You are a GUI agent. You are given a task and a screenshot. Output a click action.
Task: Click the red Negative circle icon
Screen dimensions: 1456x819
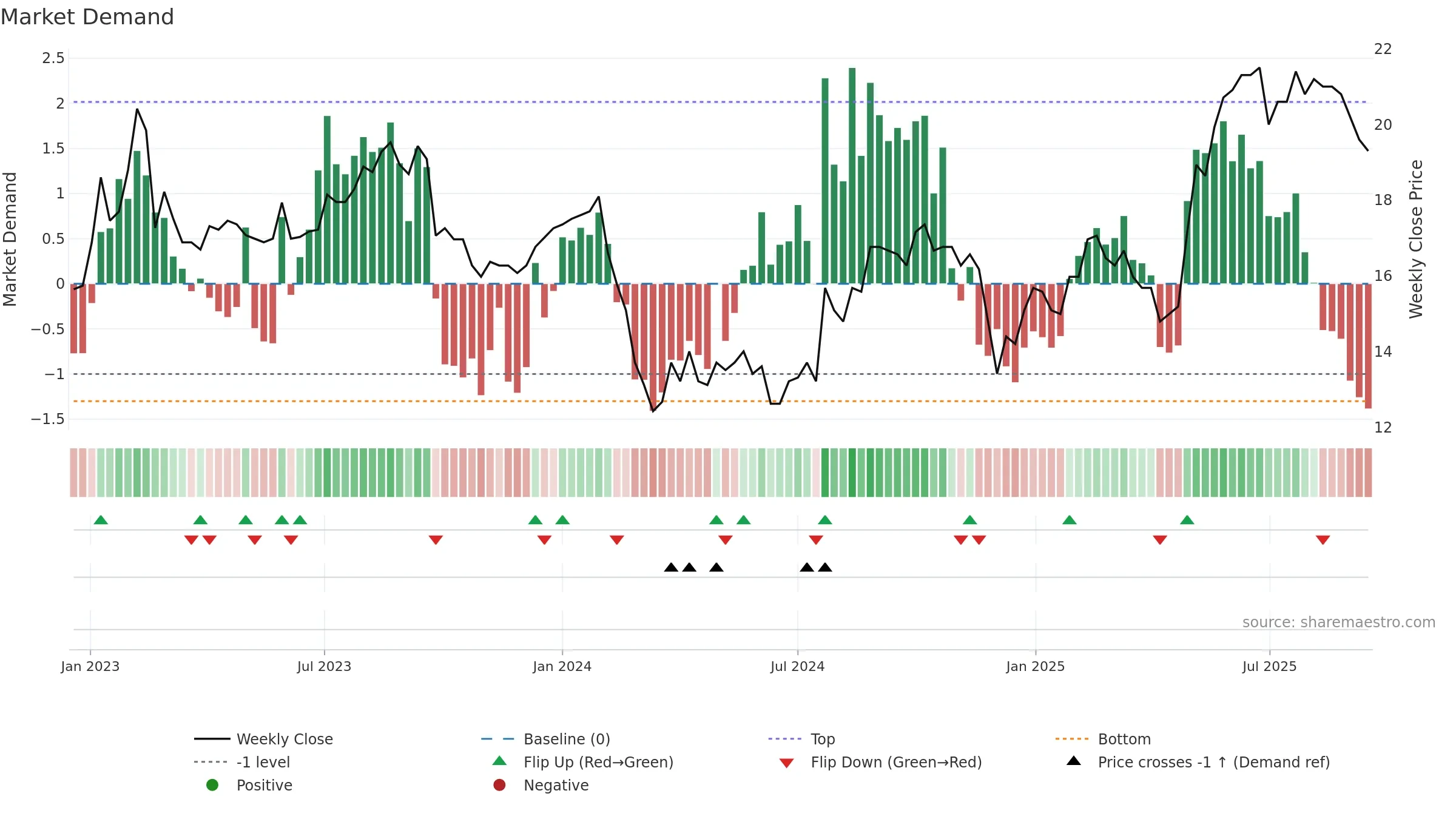pos(499,785)
